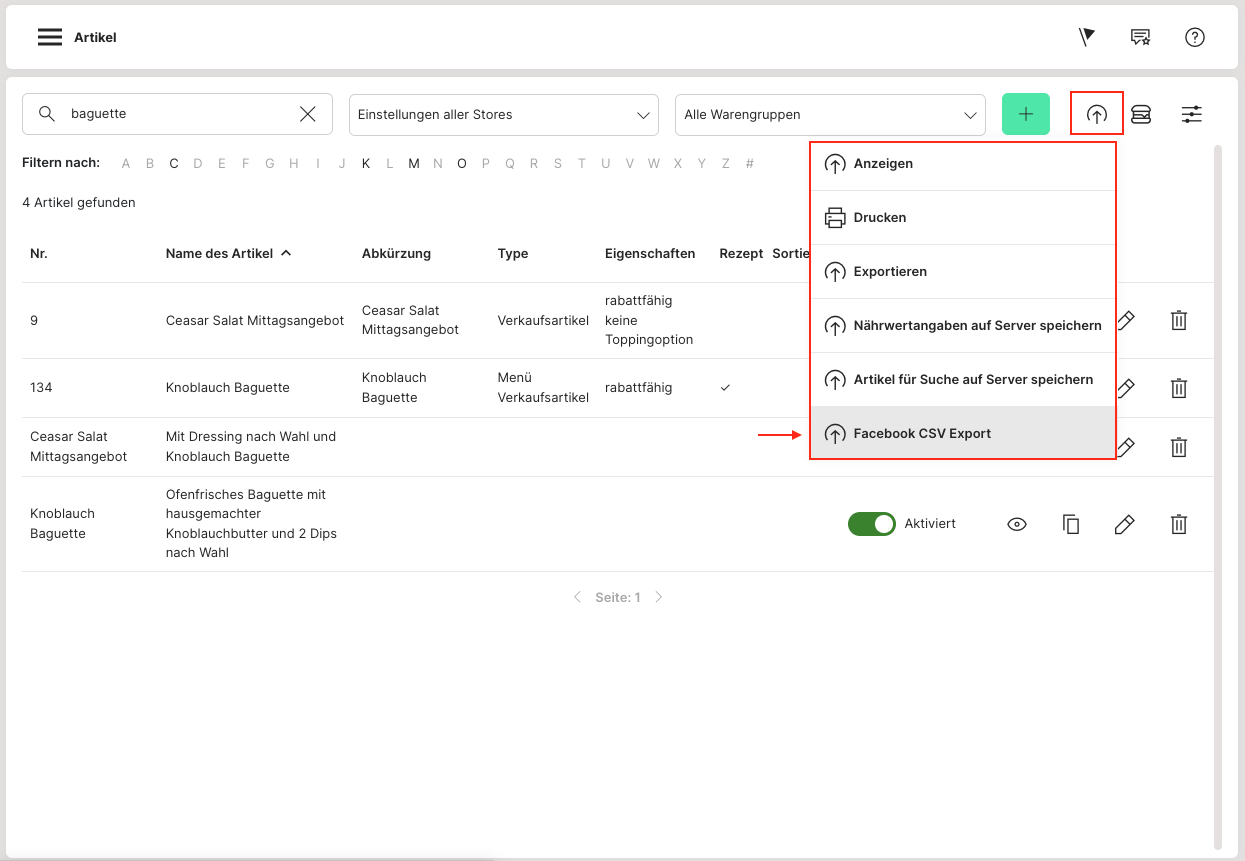Expand the Einstellungen aller Stores dropdown
This screenshot has height=861, width=1245.
503,115
